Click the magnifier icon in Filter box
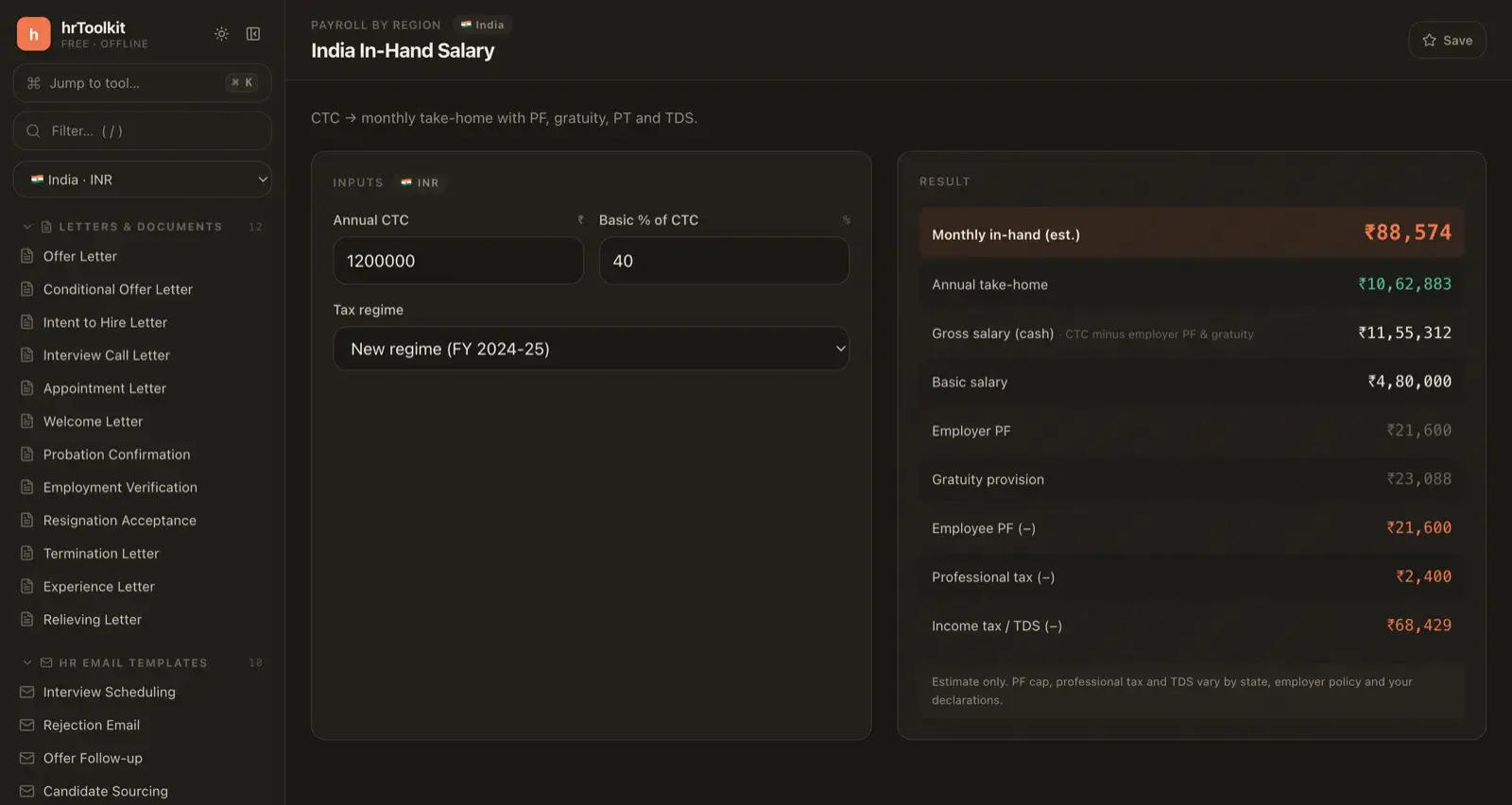This screenshot has height=805, width=1512. tap(34, 131)
